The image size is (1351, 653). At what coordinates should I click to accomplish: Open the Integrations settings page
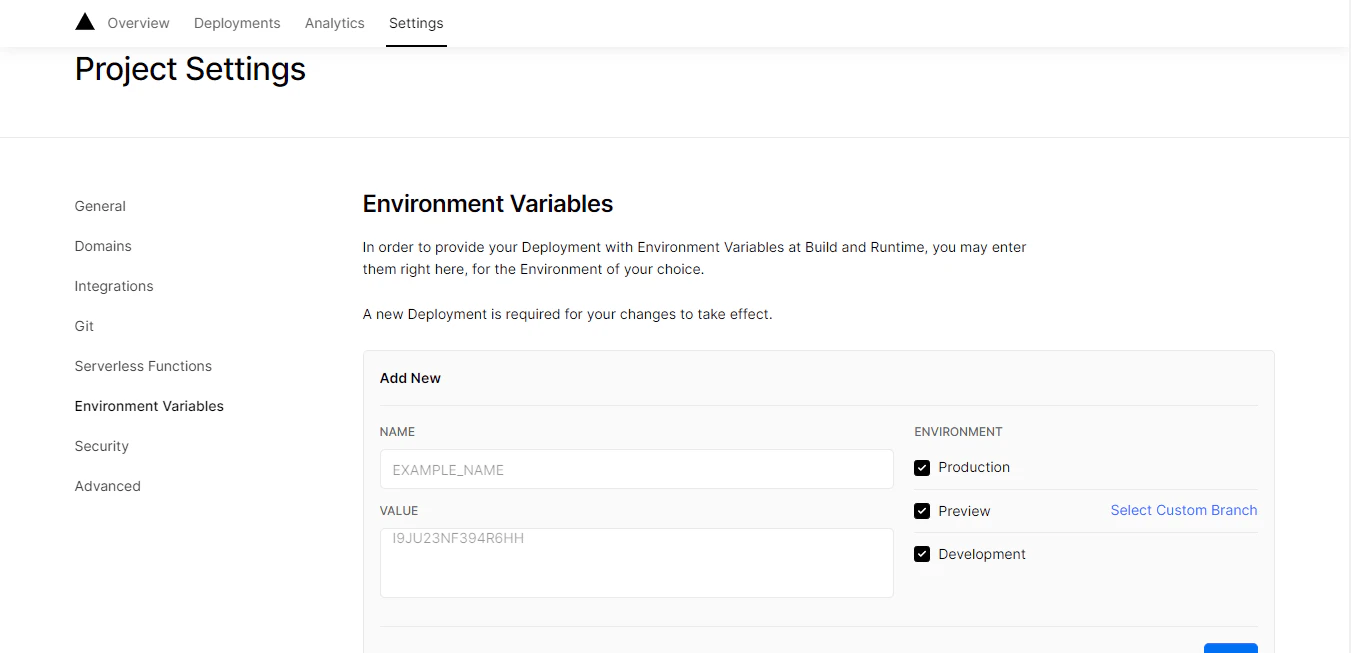click(113, 286)
